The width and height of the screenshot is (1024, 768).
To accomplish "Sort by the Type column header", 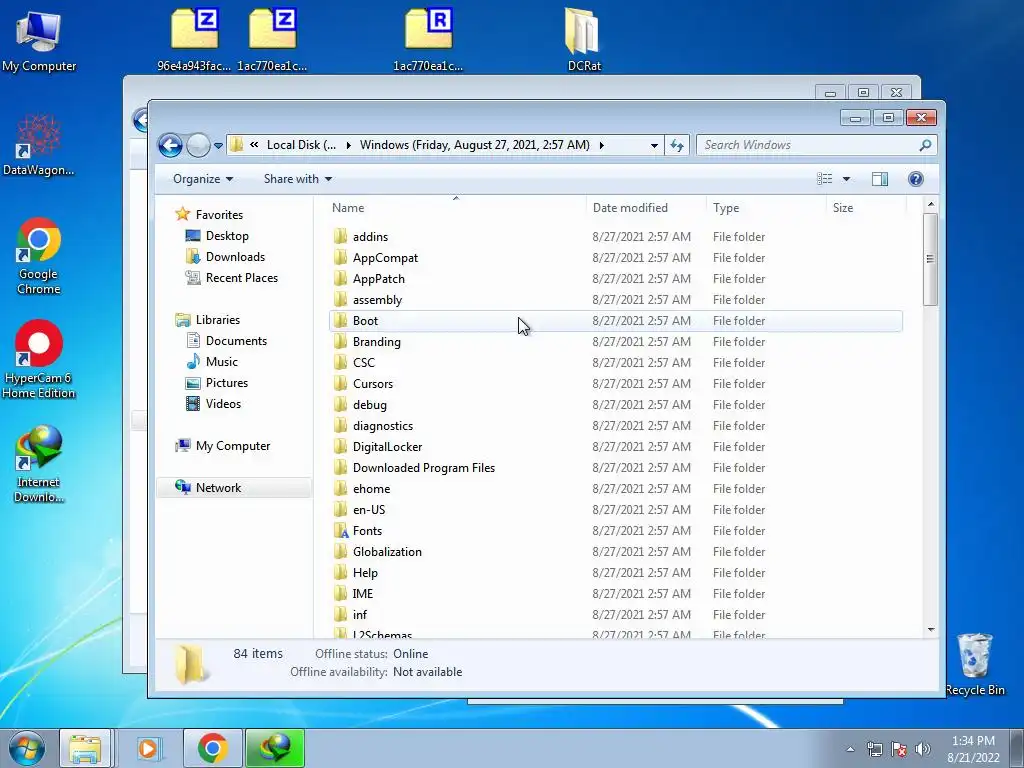I will point(726,208).
